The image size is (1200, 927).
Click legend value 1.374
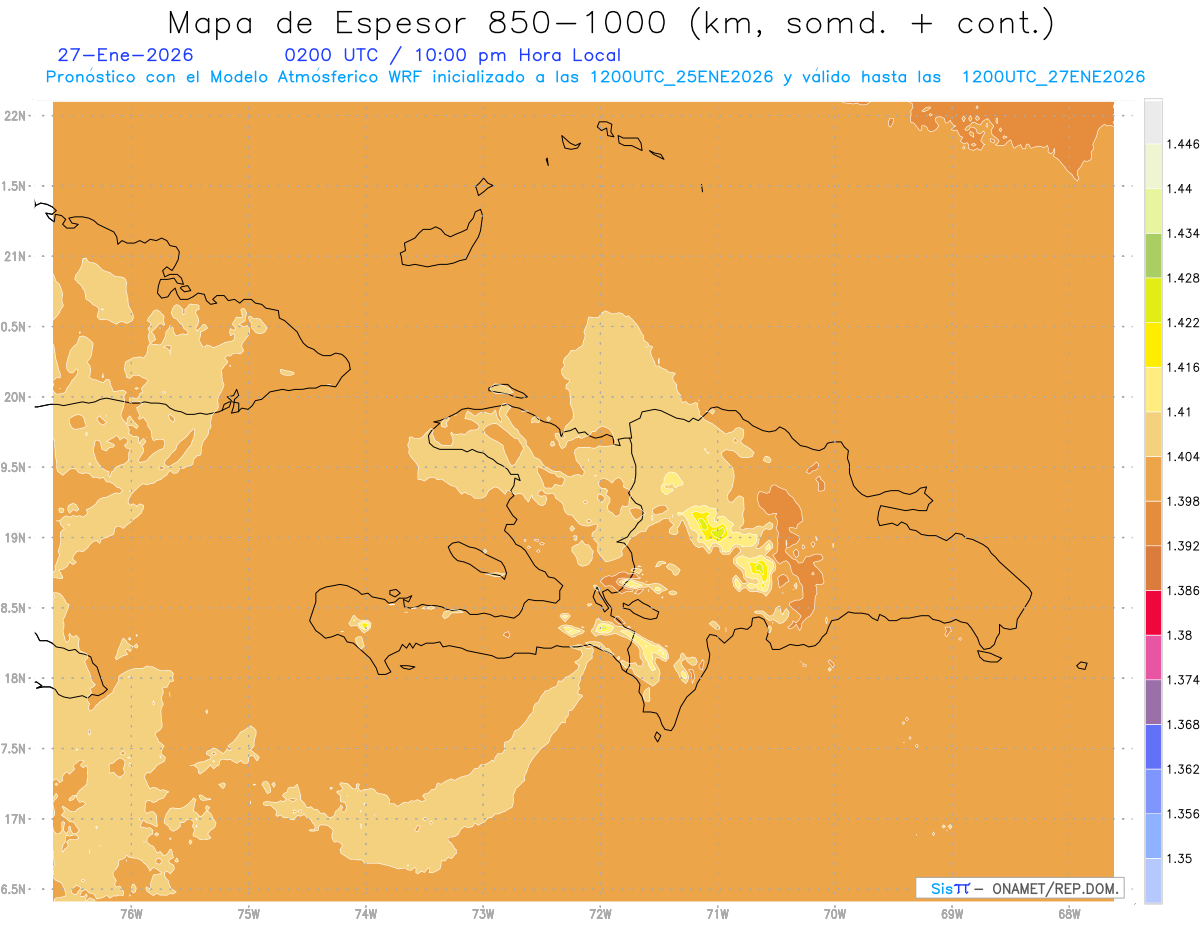1183,680
